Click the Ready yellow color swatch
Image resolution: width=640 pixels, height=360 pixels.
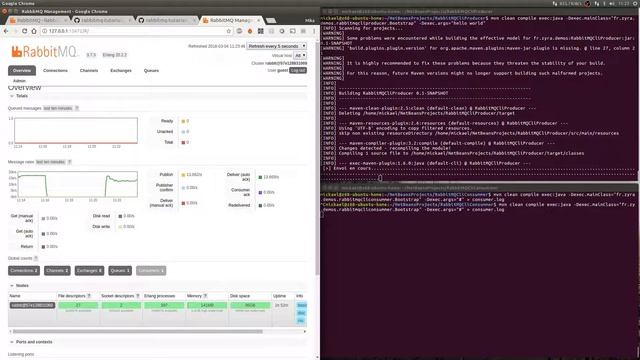pyautogui.click(x=184, y=121)
